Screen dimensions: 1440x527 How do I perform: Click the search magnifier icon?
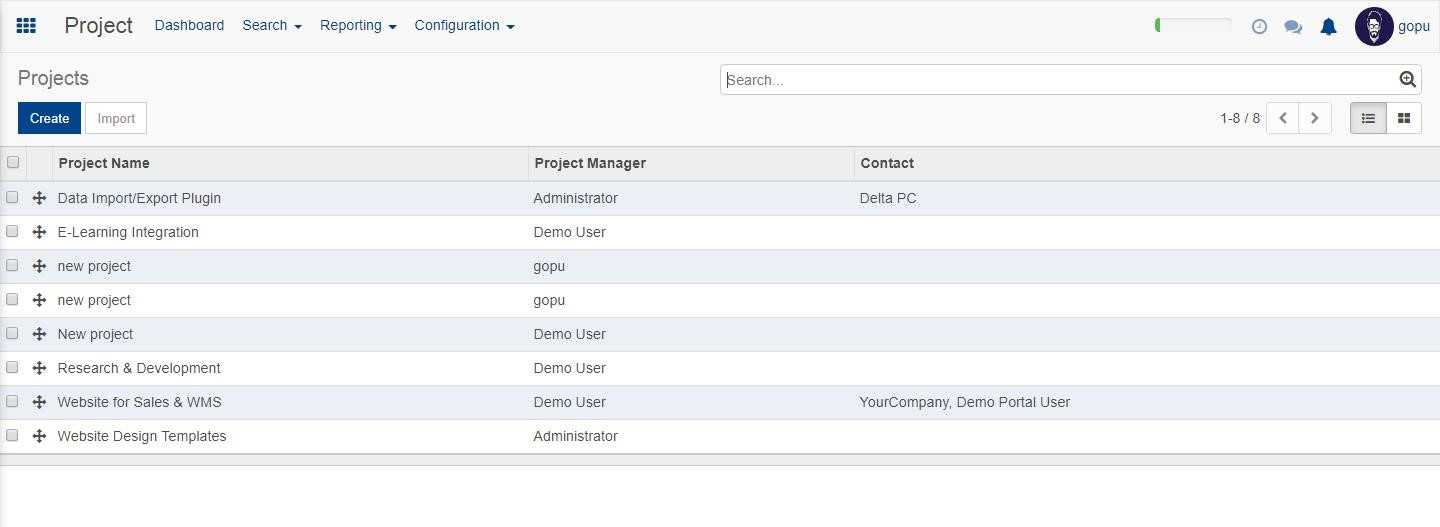click(x=1407, y=80)
